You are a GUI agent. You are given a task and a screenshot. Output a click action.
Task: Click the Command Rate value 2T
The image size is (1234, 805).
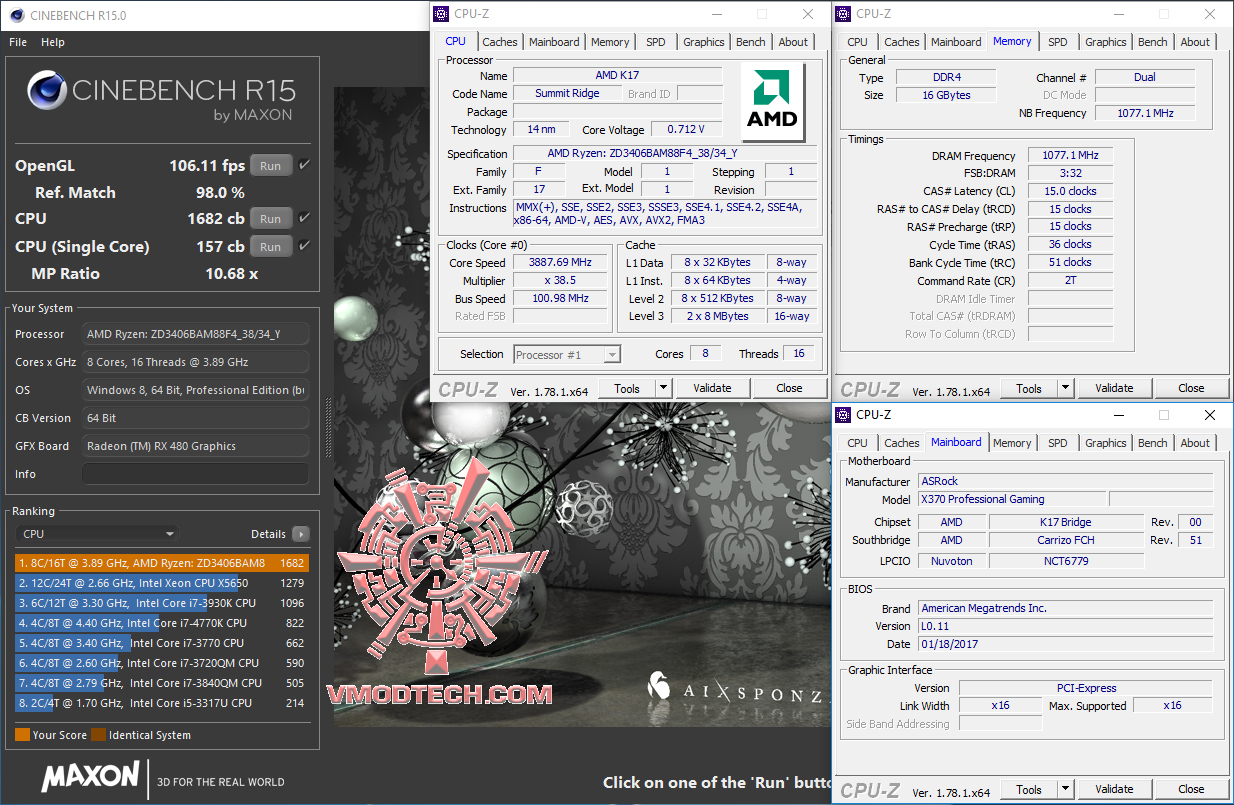click(1071, 281)
